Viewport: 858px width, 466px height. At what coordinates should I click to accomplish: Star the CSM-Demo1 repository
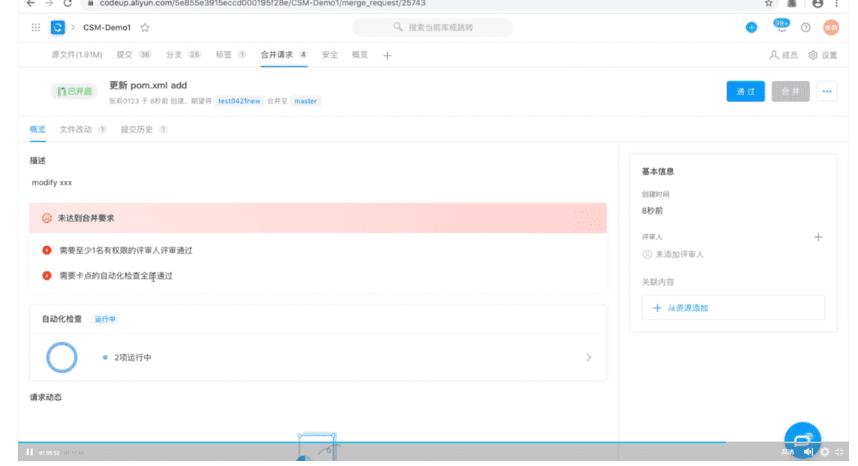tap(145, 27)
